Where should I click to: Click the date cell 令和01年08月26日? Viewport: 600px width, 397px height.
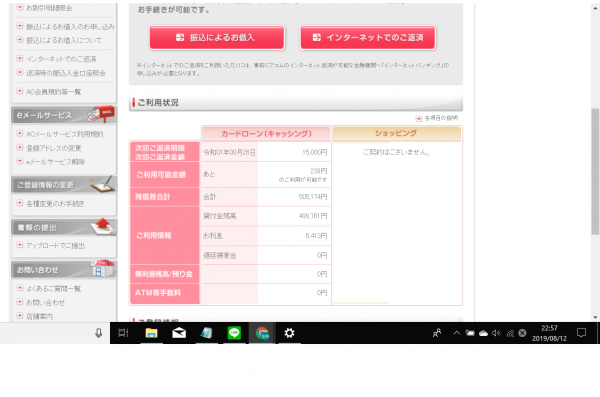coord(229,152)
